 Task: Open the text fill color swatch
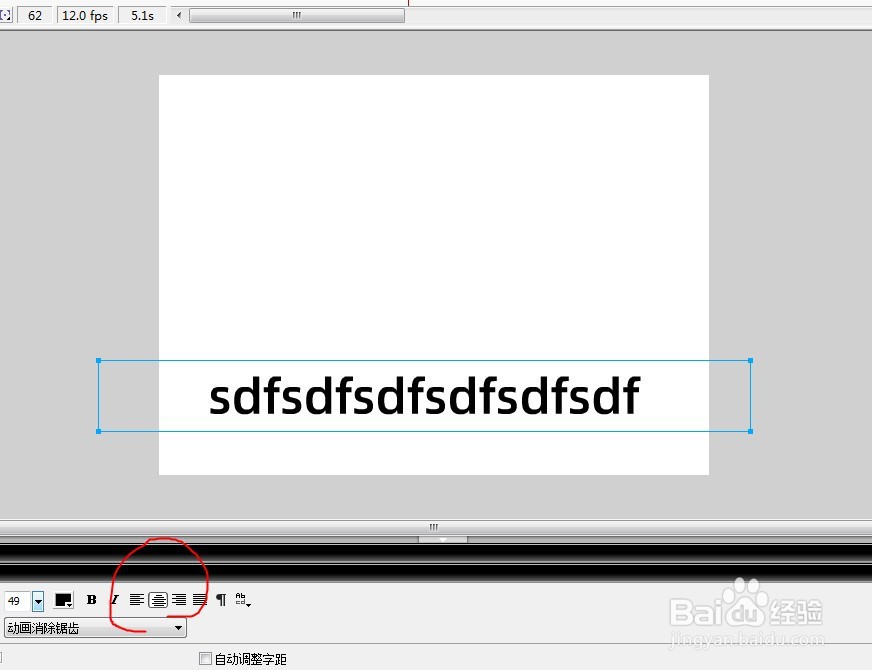pyautogui.click(x=61, y=600)
